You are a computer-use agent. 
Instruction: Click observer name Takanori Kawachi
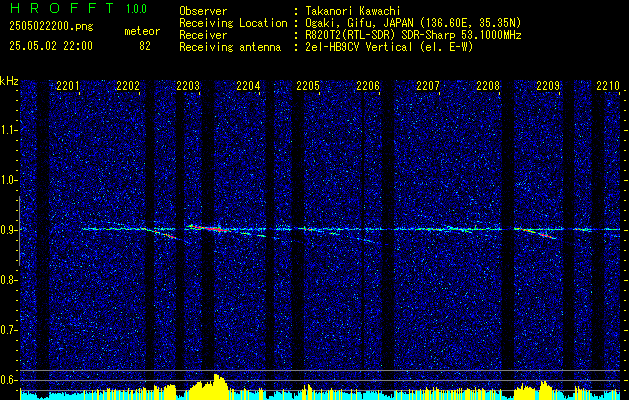(x=352, y=11)
